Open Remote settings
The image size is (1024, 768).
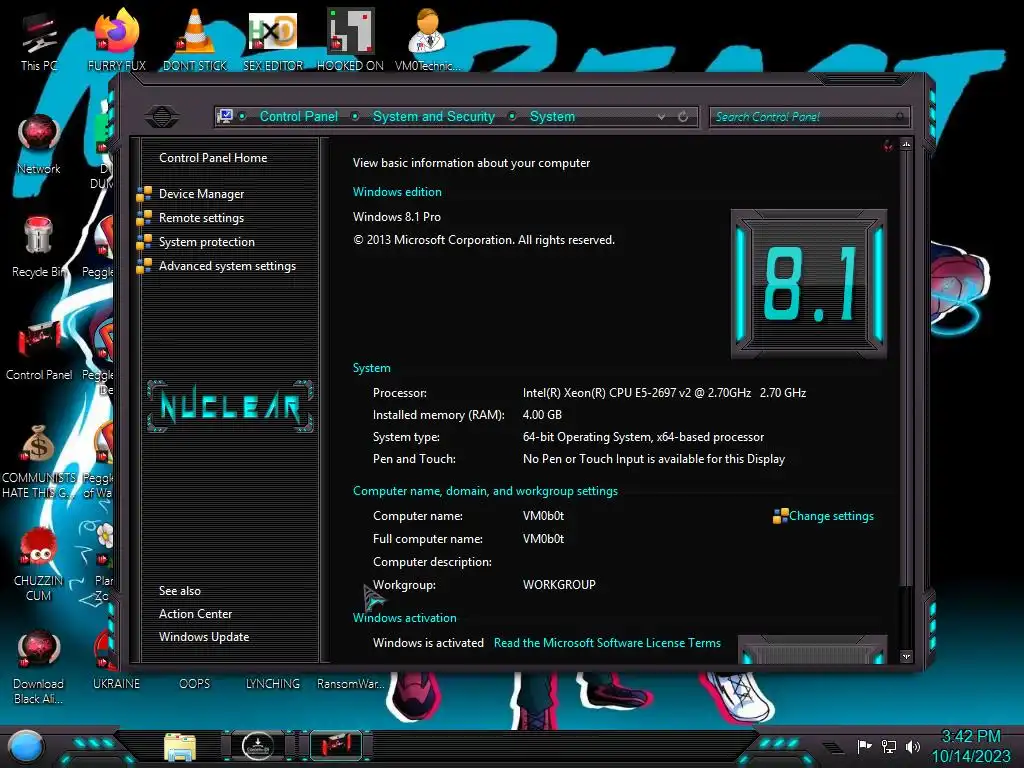201,218
